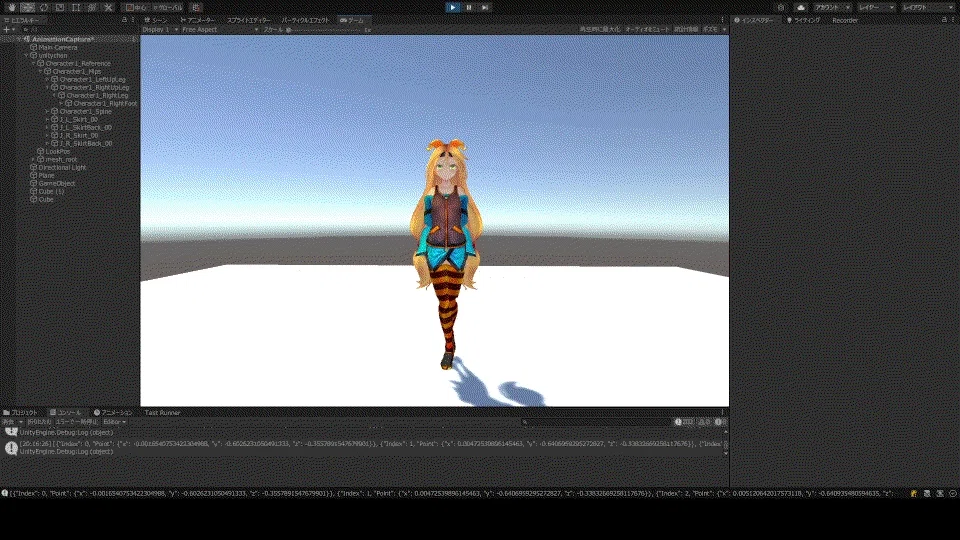960x540 pixels.
Task: Open the Particle Effect tab
Action: [x=305, y=20]
